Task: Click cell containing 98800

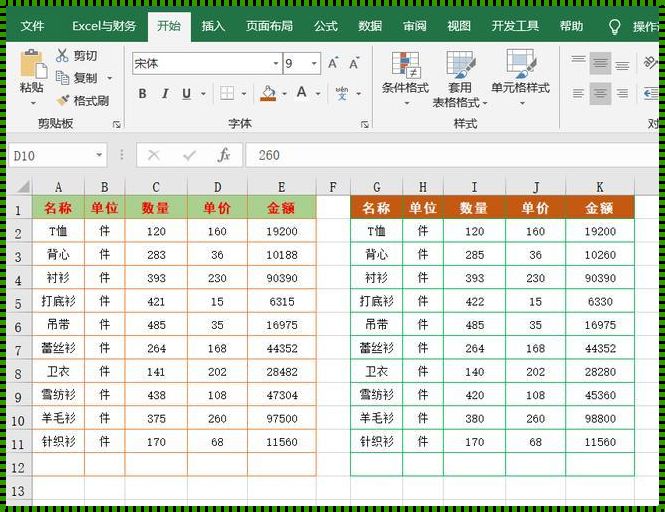Action: (x=600, y=418)
